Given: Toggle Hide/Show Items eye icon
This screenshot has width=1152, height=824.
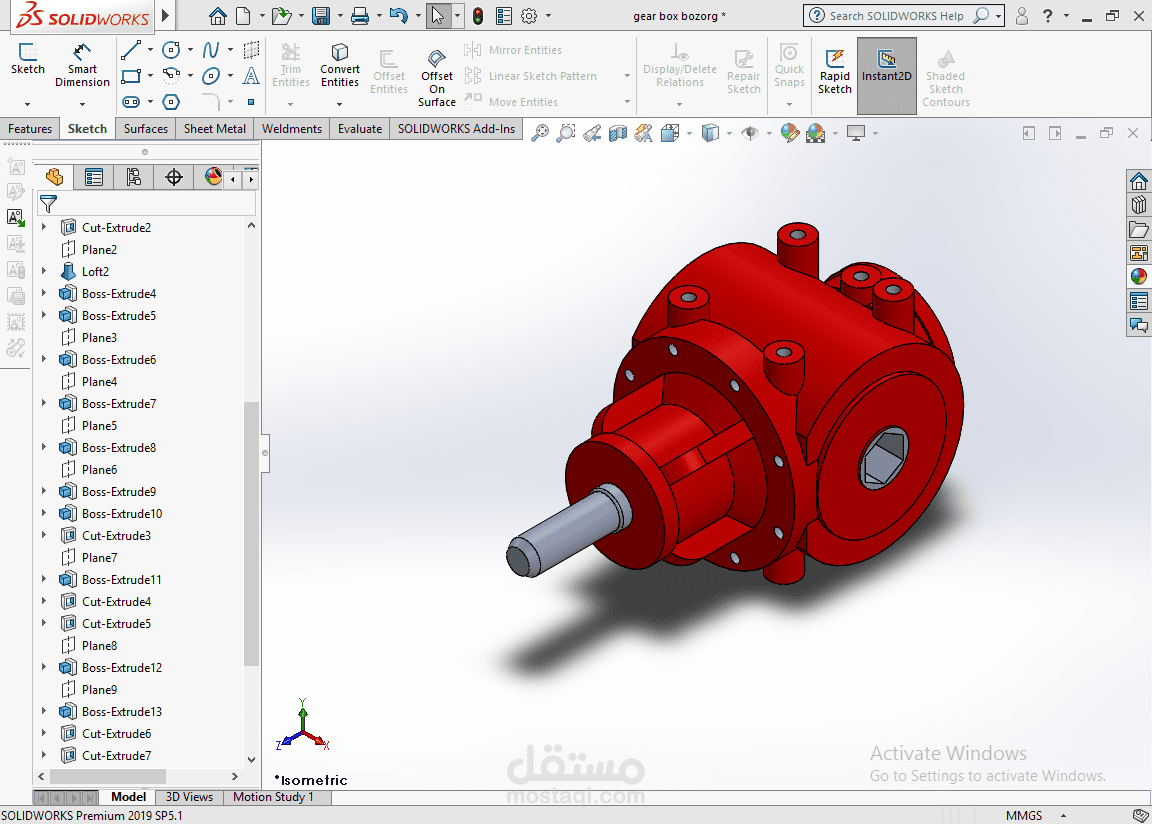Looking at the screenshot, I should (x=749, y=133).
